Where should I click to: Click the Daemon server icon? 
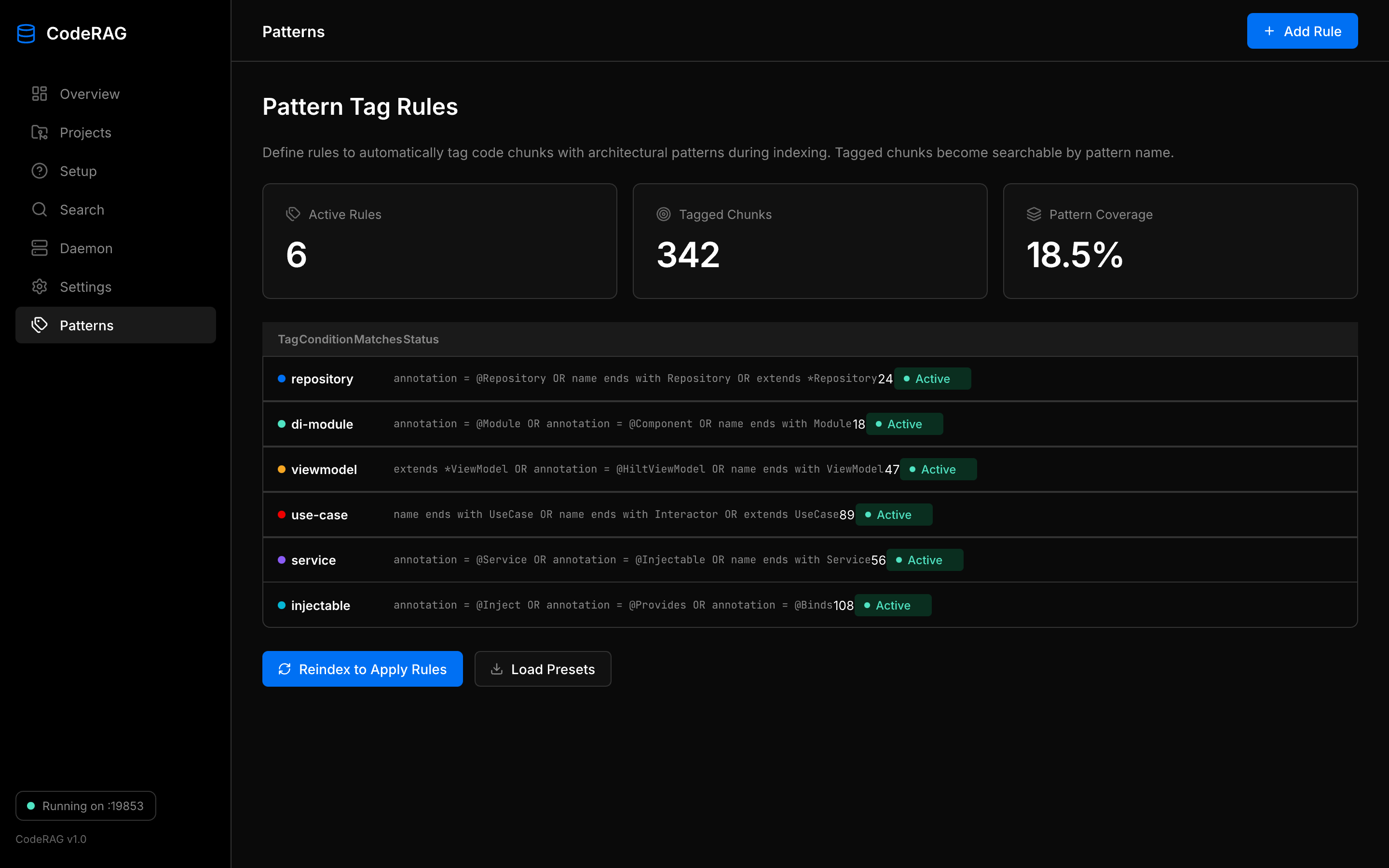pyautogui.click(x=39, y=248)
